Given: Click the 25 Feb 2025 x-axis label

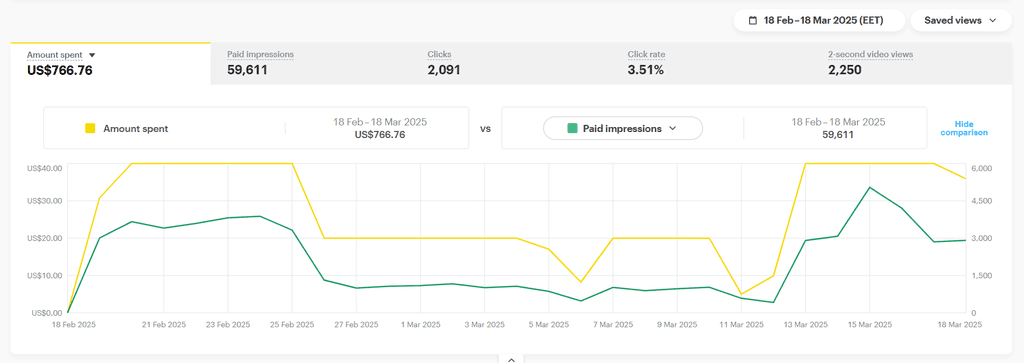Looking at the screenshot, I should (x=292, y=324).
